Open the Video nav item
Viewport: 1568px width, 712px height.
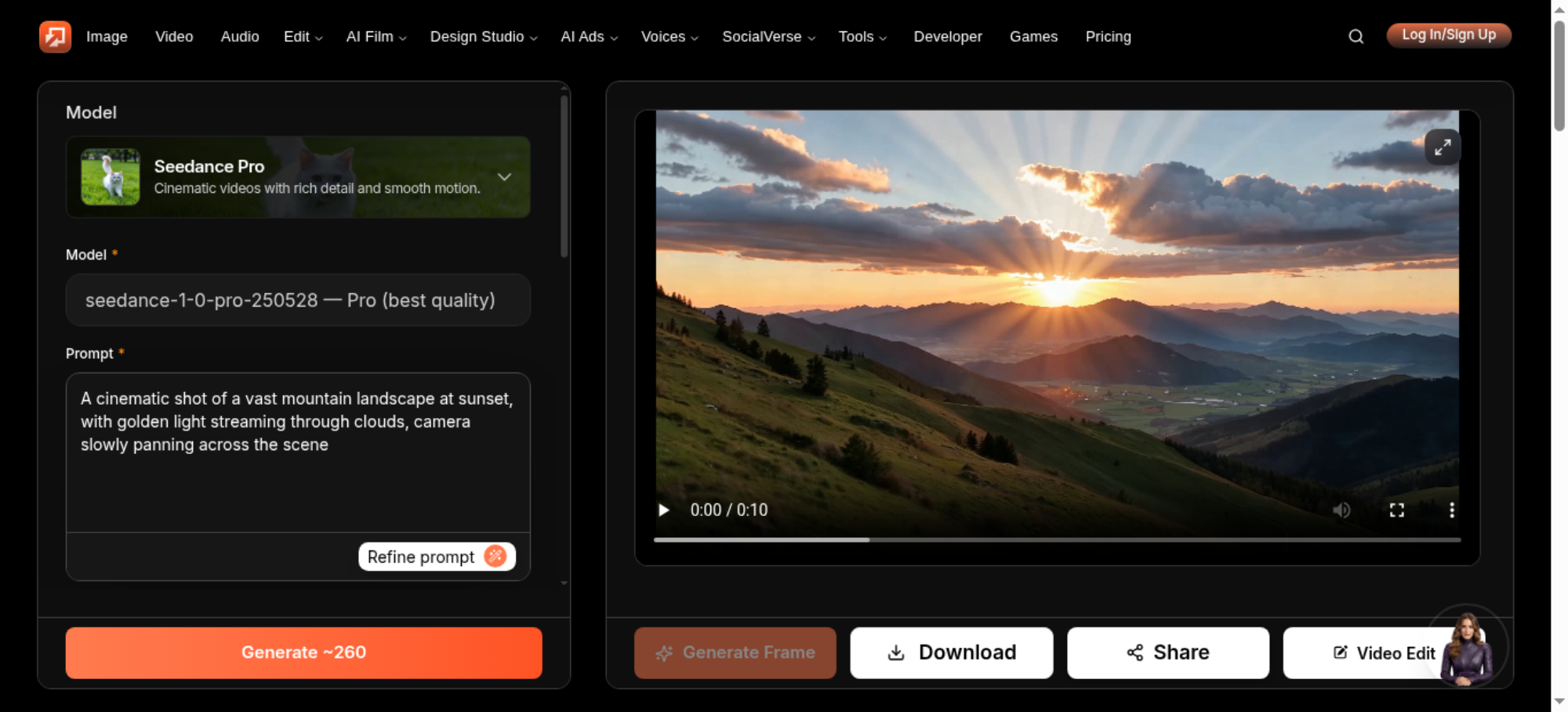pos(174,37)
